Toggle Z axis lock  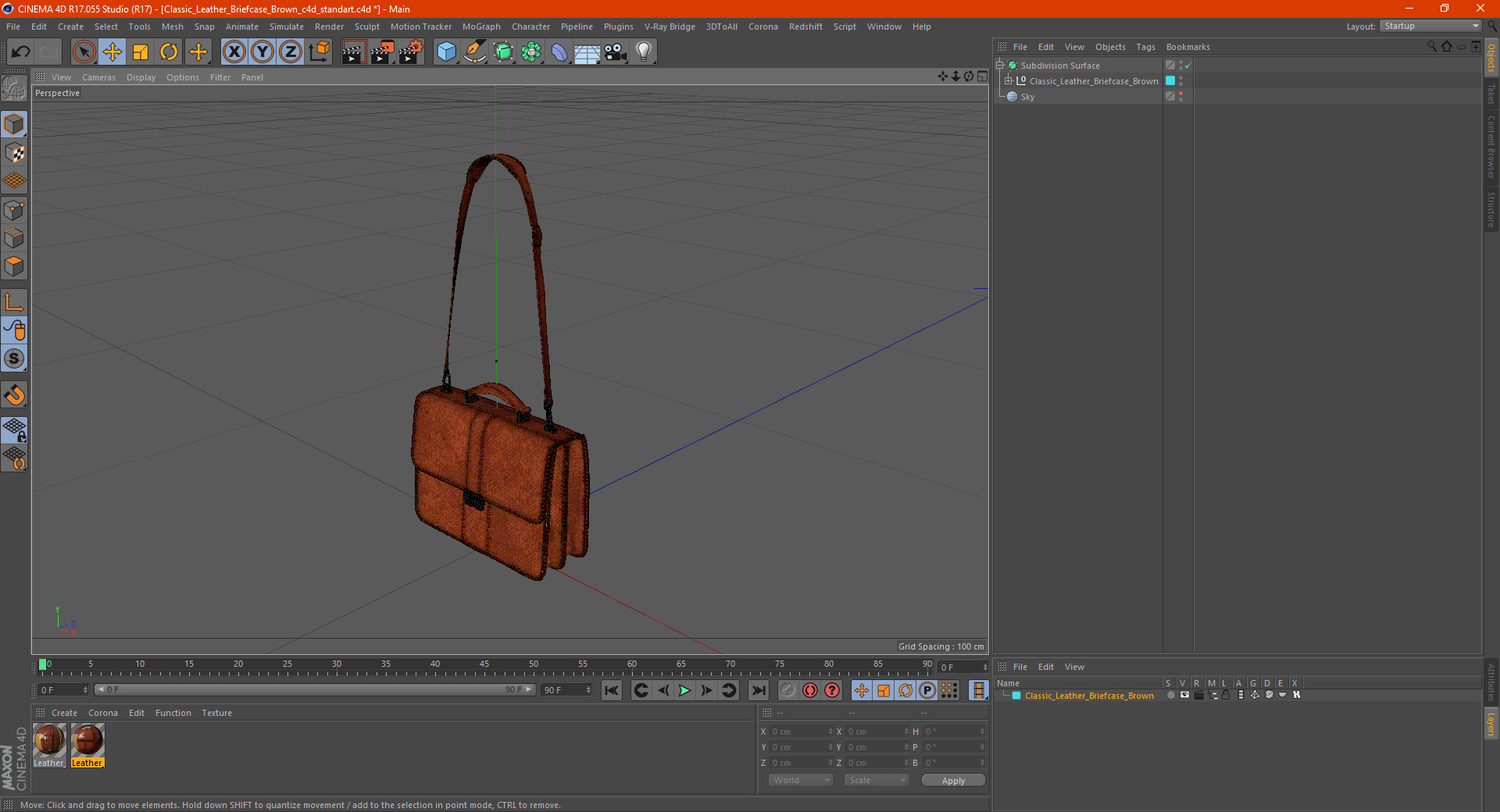(x=291, y=52)
